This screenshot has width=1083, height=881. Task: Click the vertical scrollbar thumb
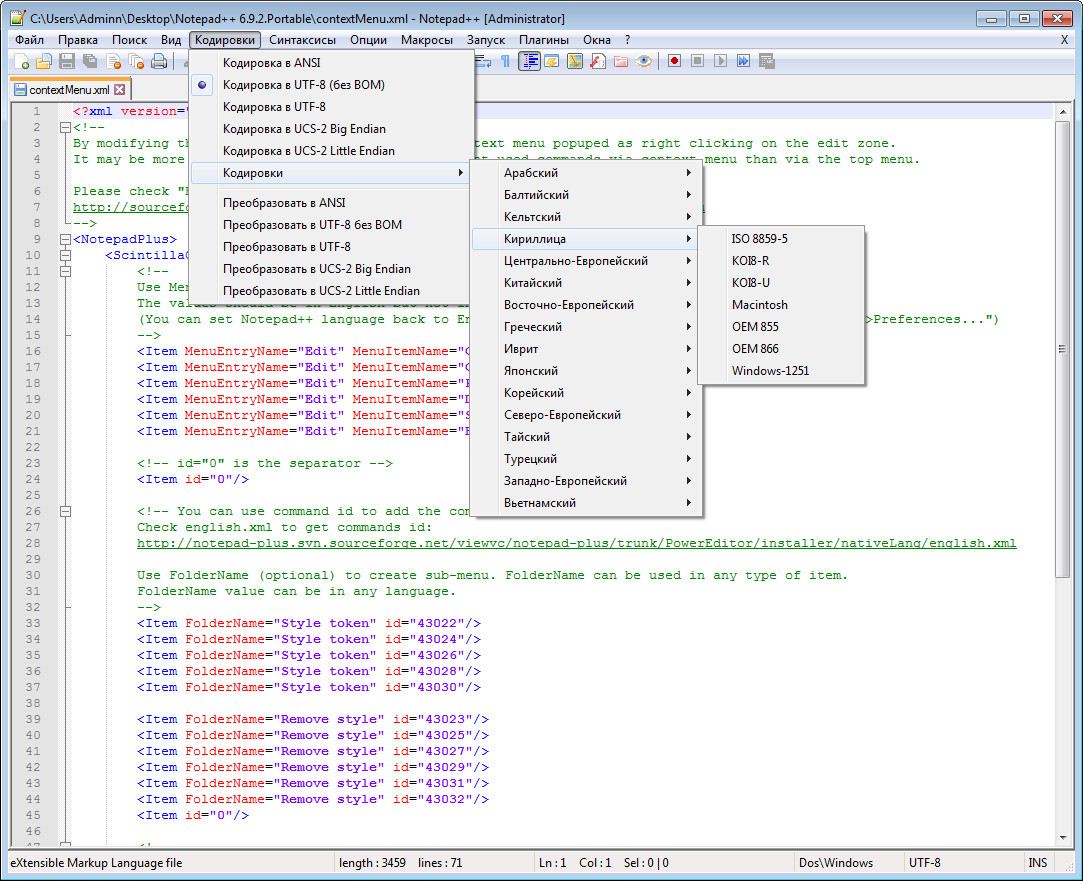pyautogui.click(x=1062, y=348)
